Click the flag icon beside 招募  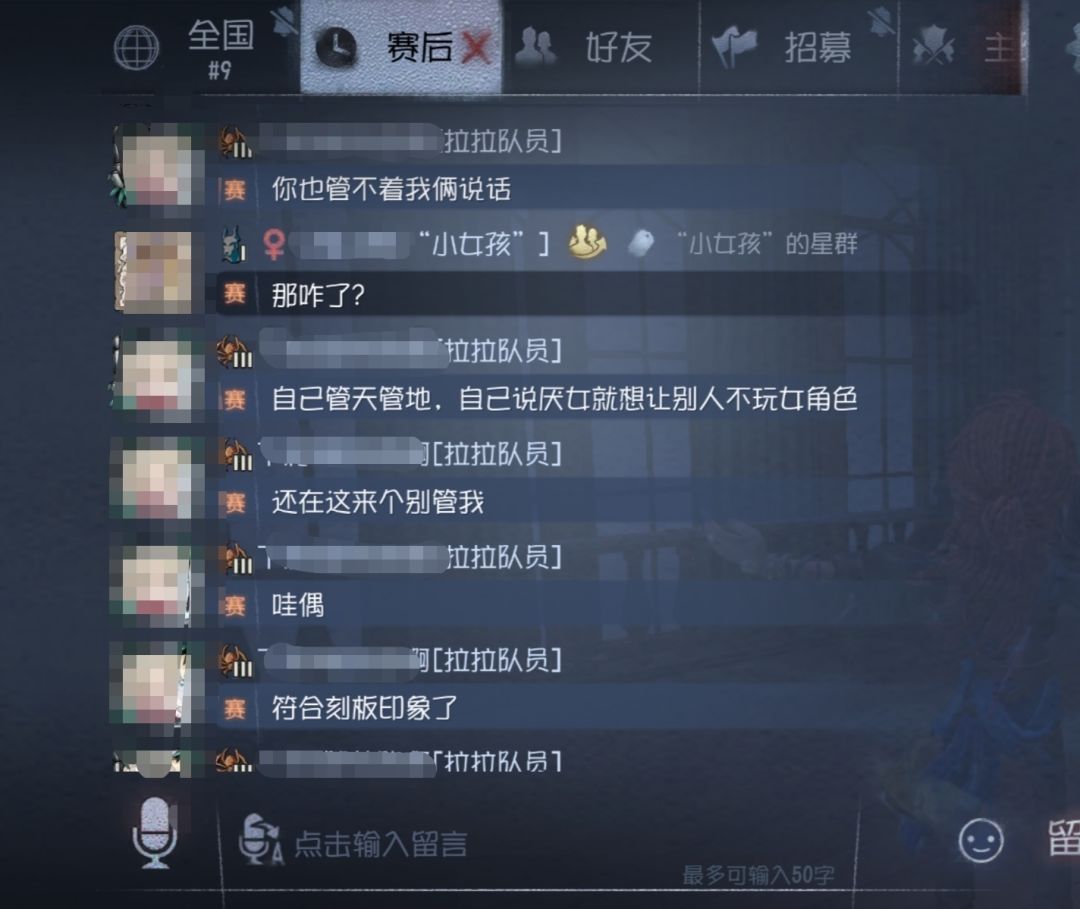pos(734,47)
